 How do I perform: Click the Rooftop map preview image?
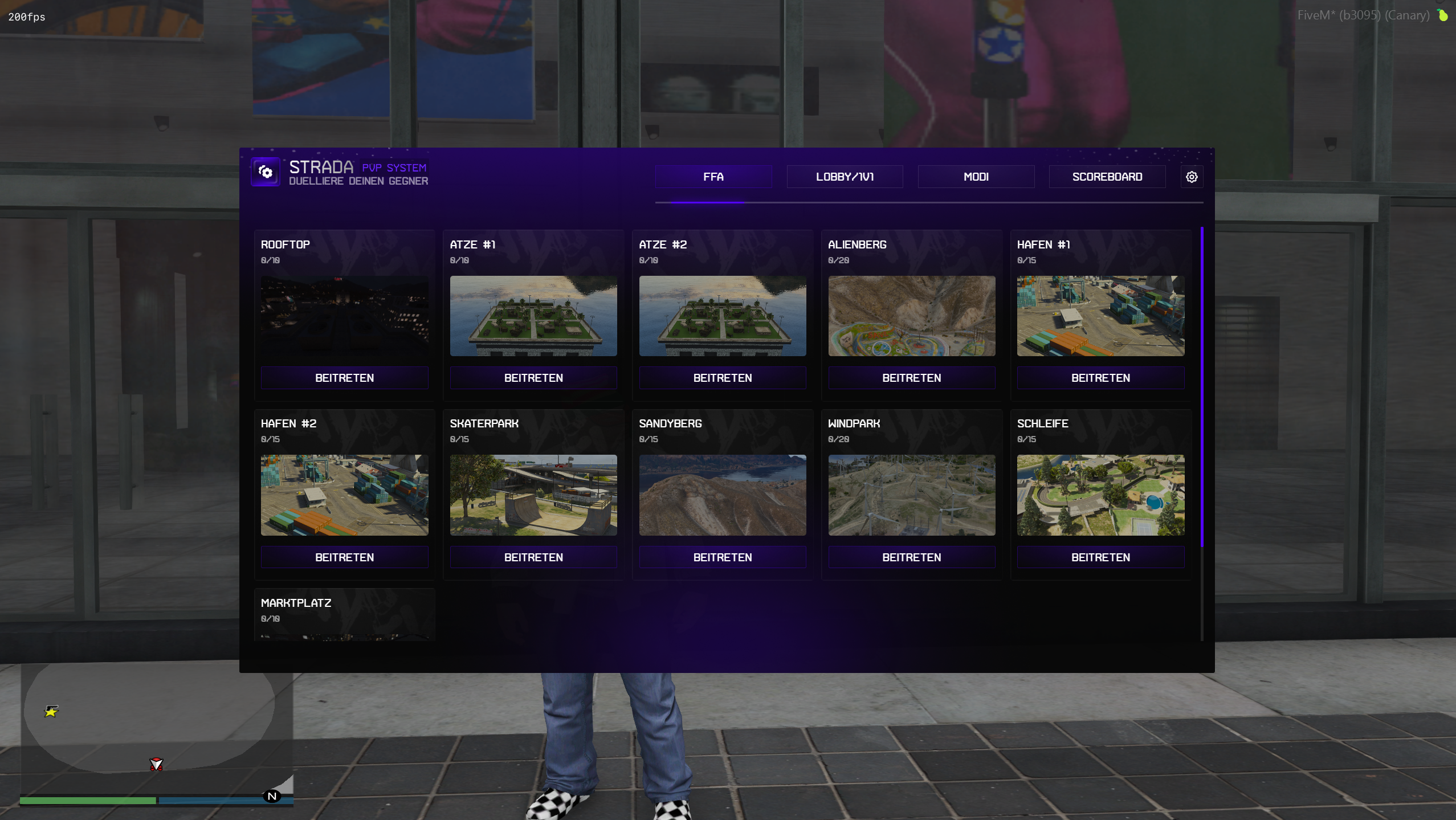click(x=345, y=316)
